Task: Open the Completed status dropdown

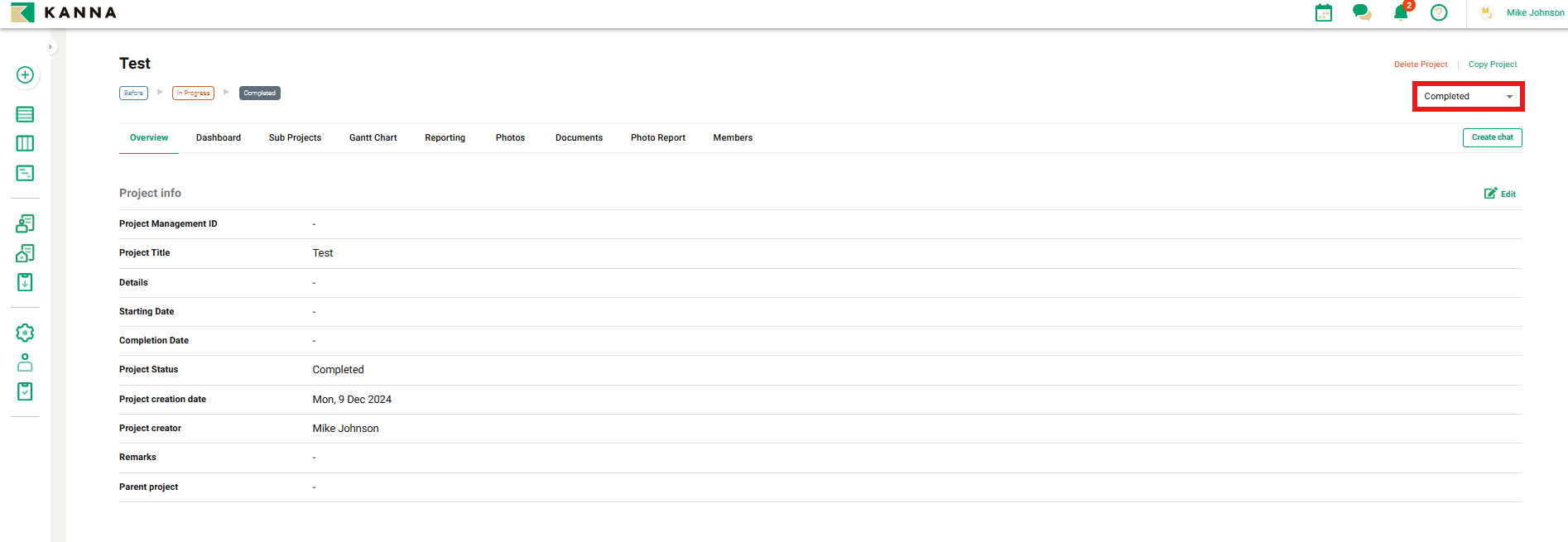Action: [1468, 97]
